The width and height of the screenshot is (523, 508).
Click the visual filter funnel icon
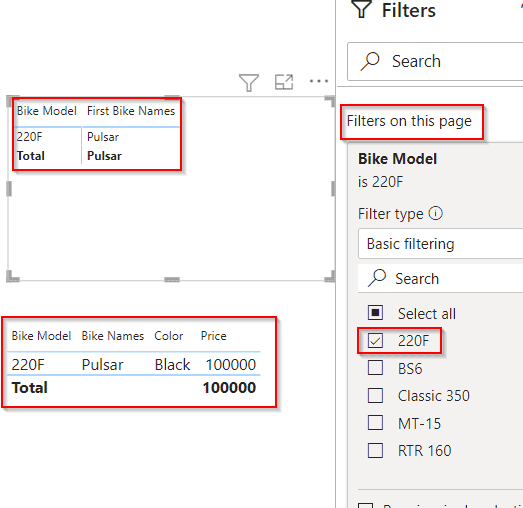pos(249,82)
